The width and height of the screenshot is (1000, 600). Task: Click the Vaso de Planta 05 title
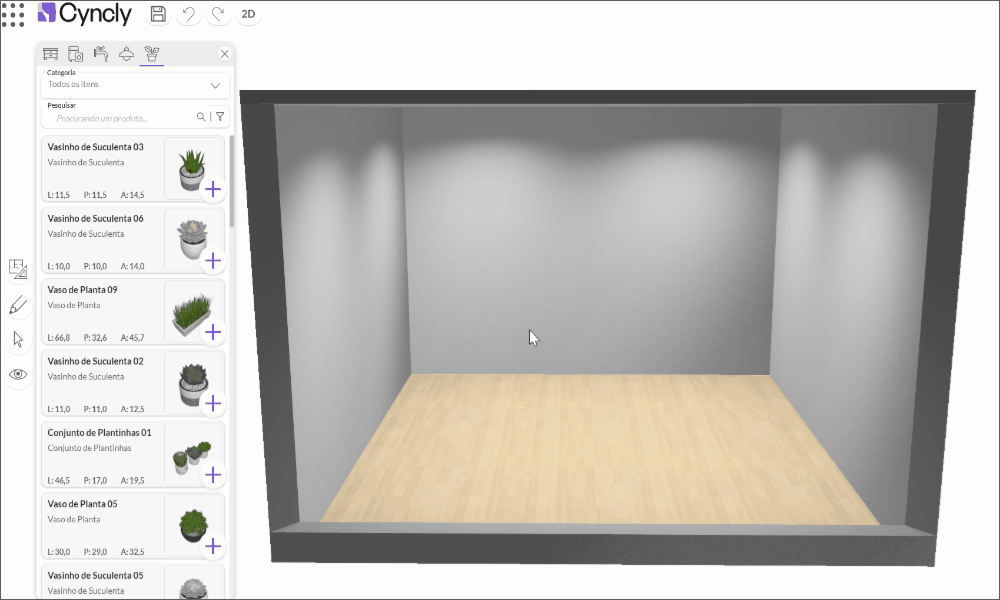tap(82, 504)
